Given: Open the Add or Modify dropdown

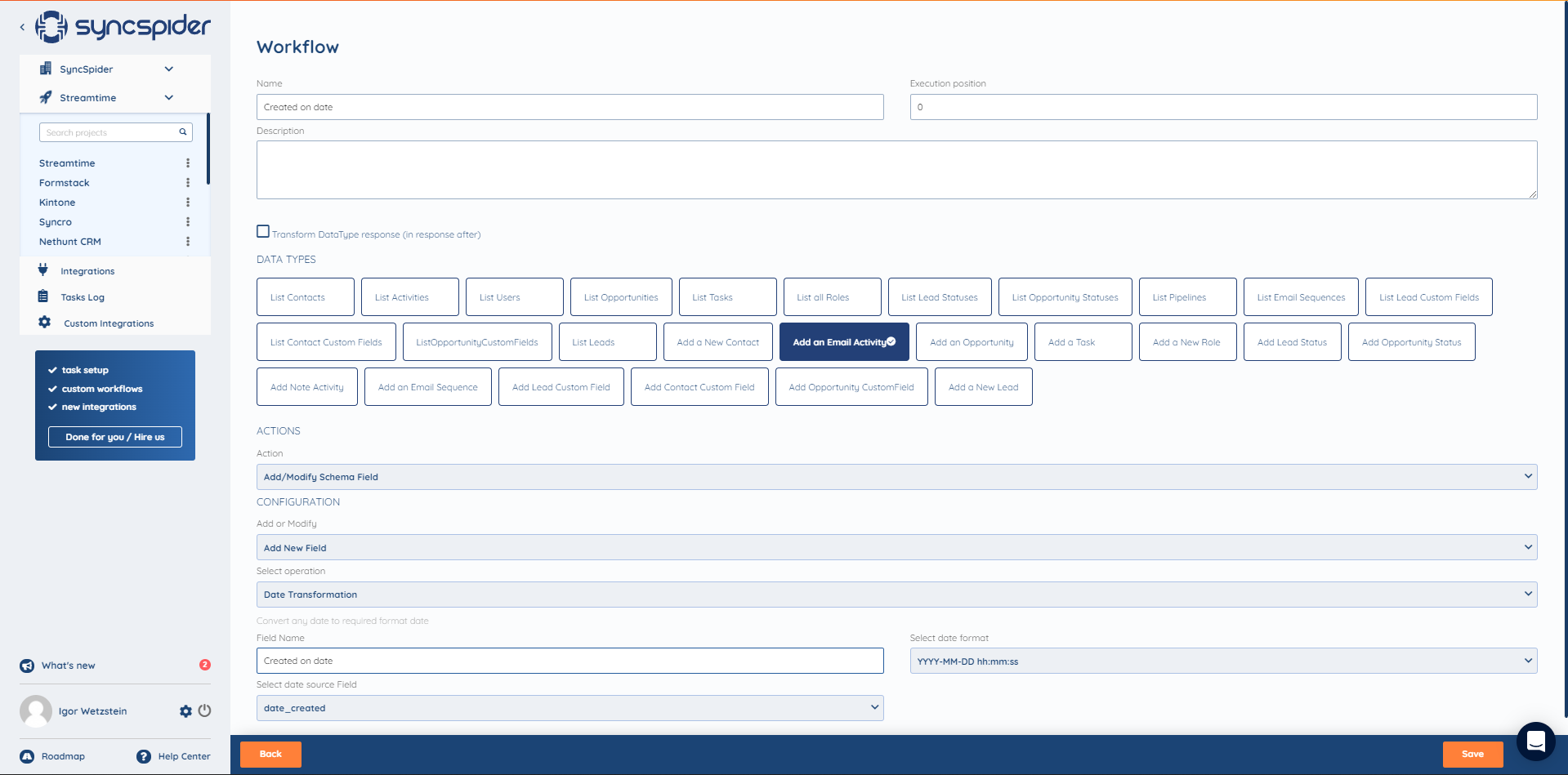Looking at the screenshot, I should coord(896,547).
